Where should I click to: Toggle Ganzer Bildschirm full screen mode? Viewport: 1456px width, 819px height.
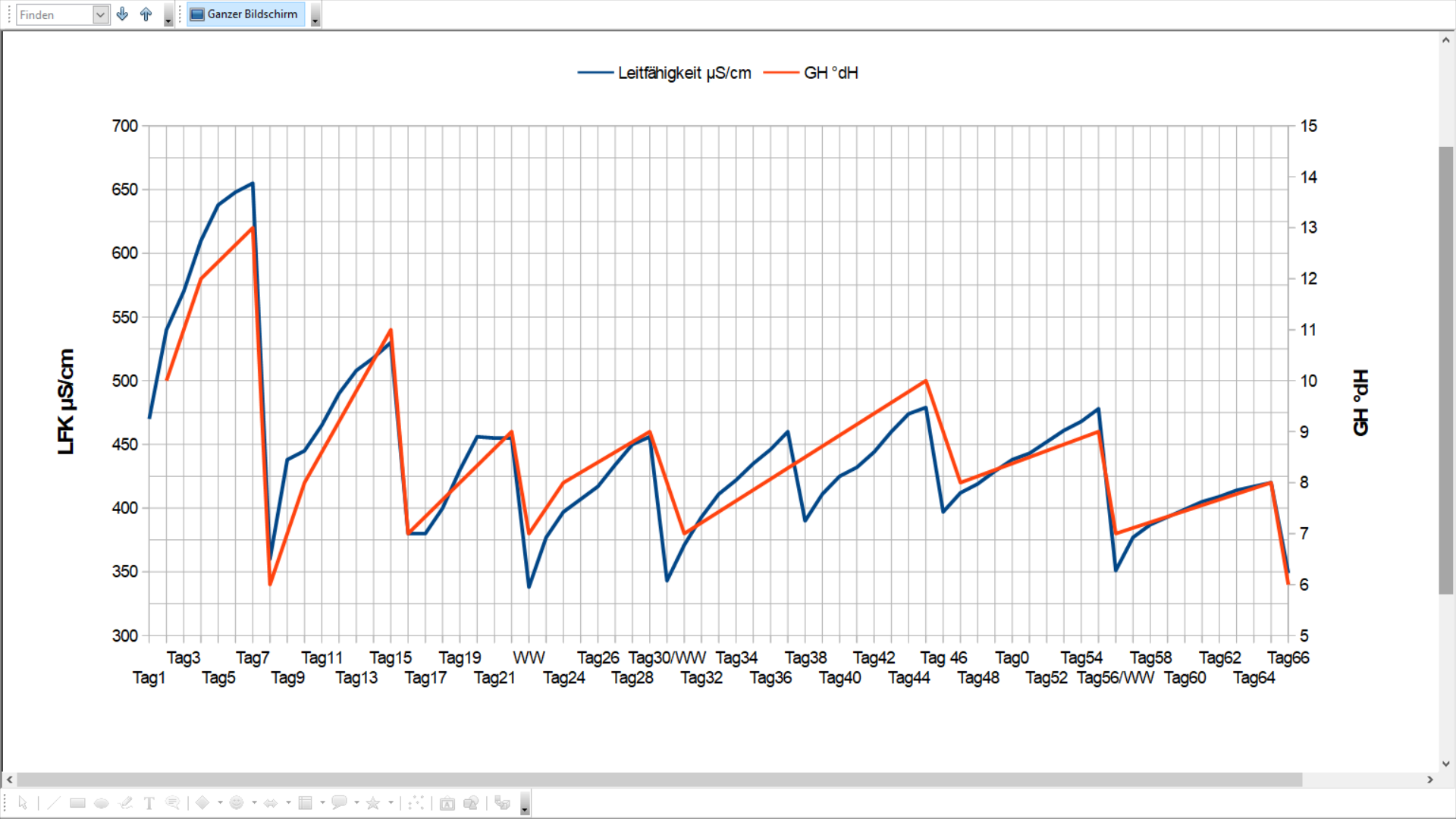coord(245,14)
